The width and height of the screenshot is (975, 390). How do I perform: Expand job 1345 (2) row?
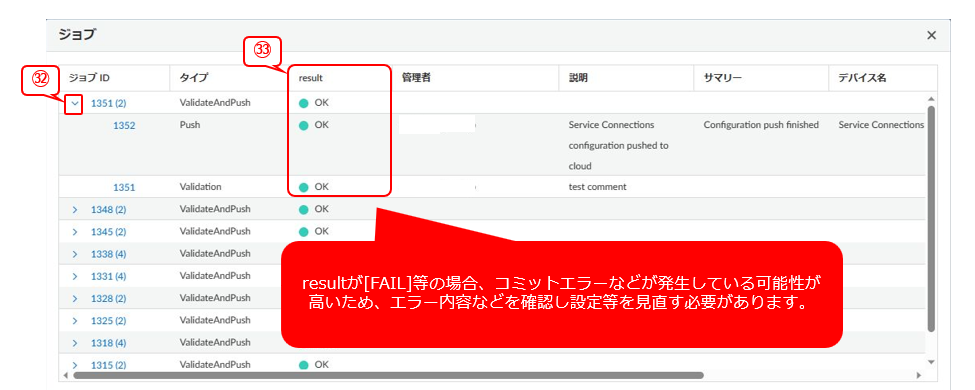click(x=75, y=232)
